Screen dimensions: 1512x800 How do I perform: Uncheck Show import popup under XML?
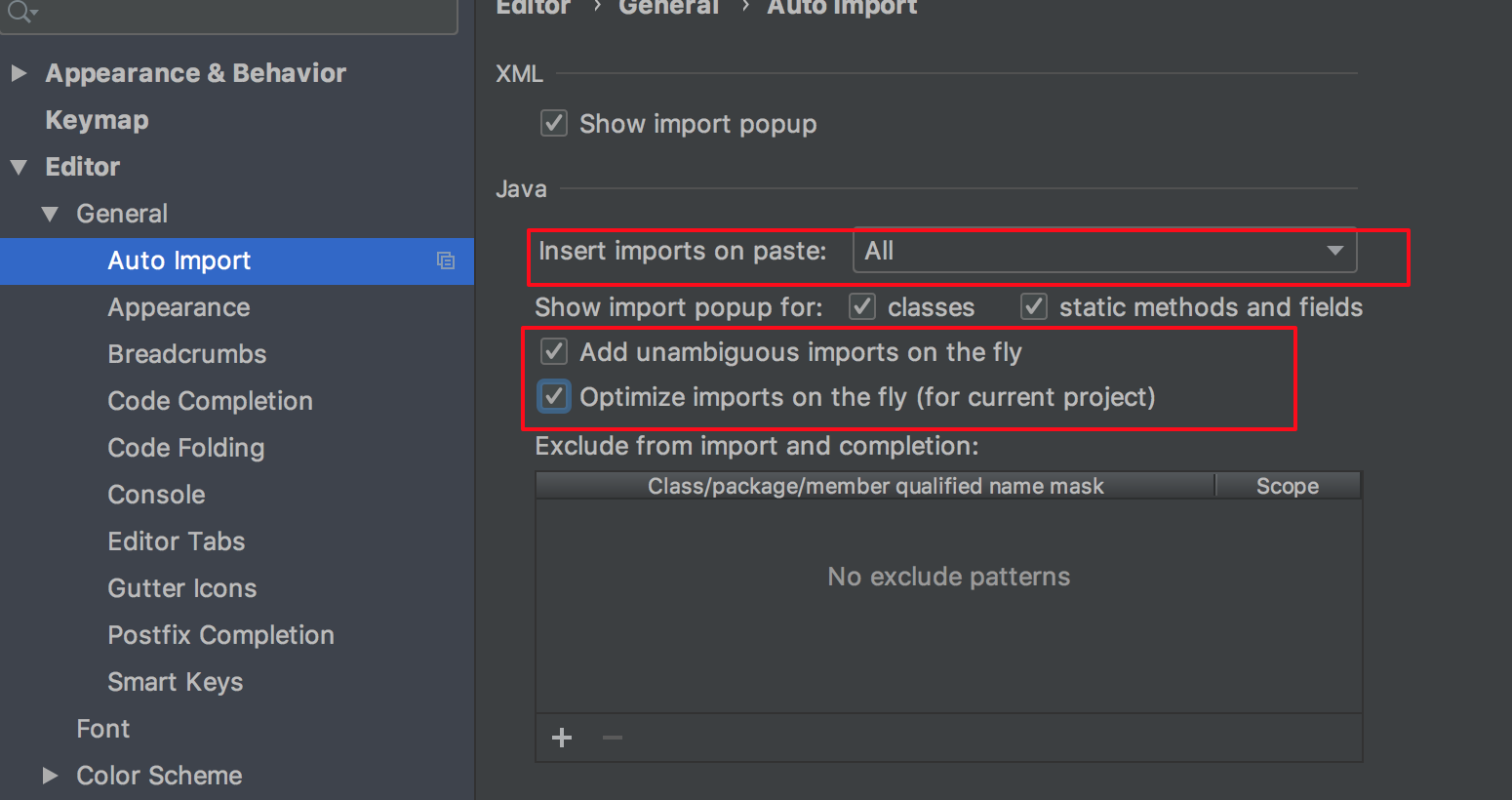553,123
